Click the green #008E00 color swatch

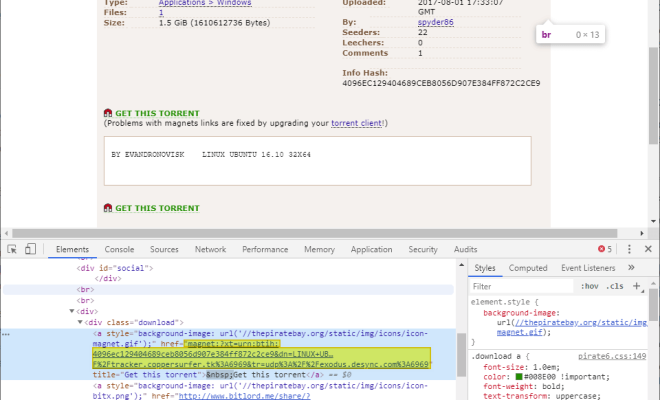tap(519, 376)
